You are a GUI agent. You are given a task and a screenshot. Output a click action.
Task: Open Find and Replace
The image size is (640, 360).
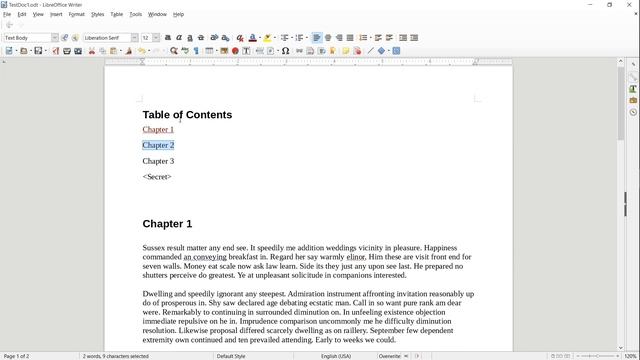(x=174, y=51)
